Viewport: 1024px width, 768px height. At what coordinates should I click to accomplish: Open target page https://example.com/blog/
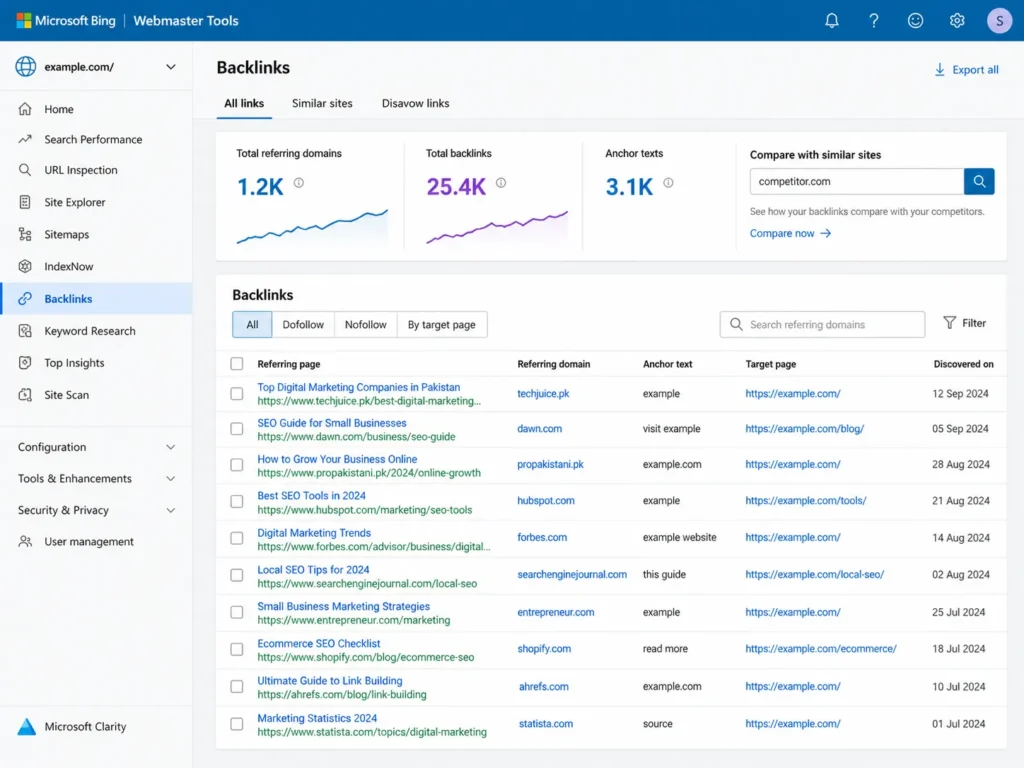[805, 429]
